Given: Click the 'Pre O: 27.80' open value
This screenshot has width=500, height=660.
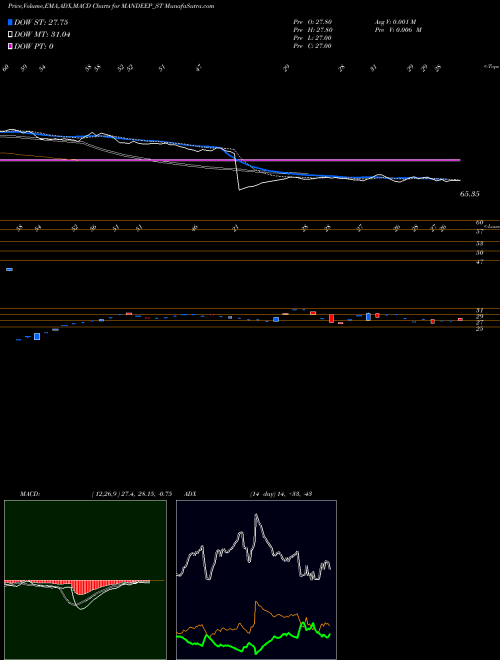Looking at the screenshot, I should point(313,21).
